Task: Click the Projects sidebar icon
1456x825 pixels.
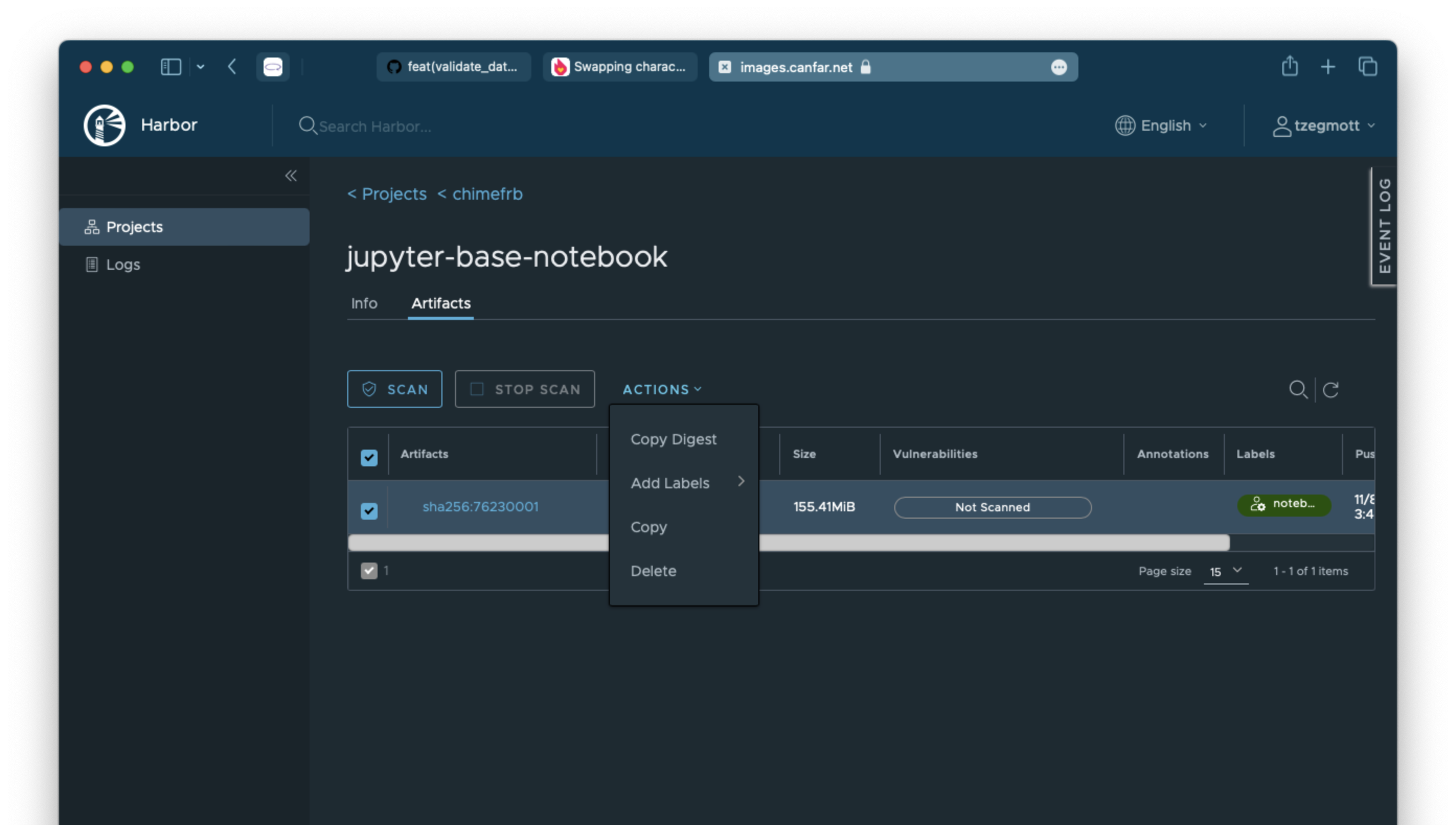Action: (x=92, y=227)
